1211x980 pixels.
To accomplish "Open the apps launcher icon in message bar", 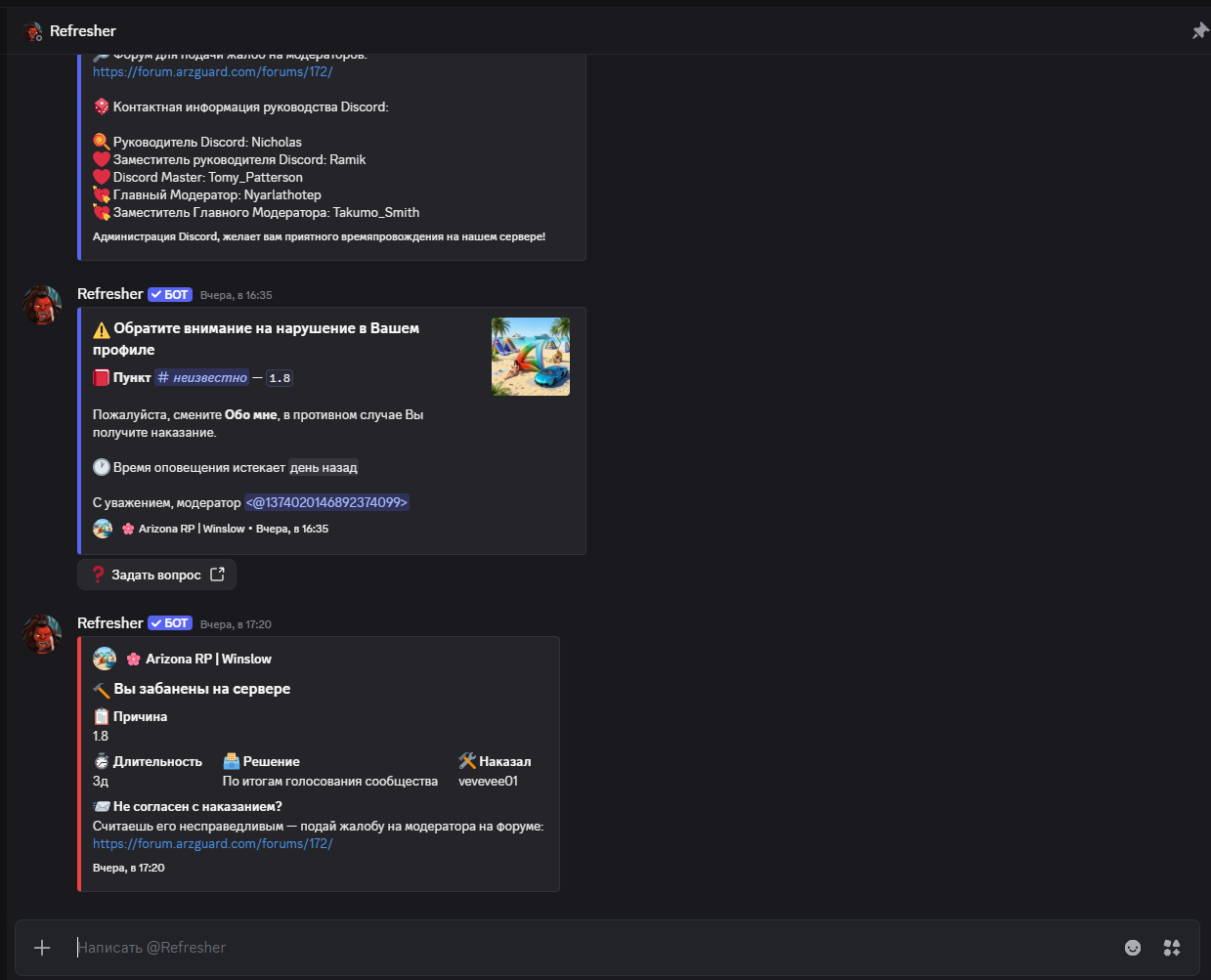I will coord(1172,948).
